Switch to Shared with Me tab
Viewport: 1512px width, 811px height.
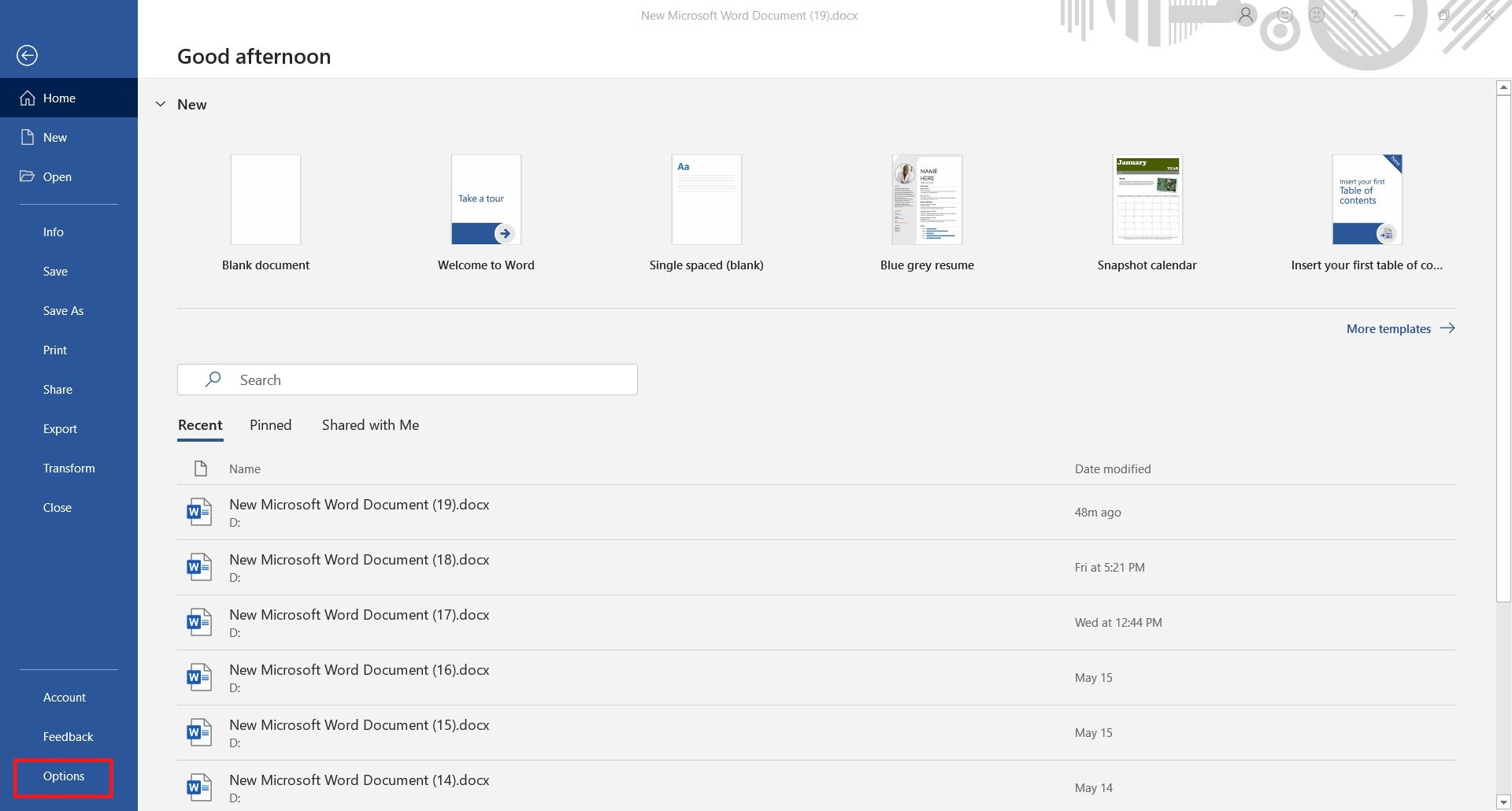pos(370,425)
